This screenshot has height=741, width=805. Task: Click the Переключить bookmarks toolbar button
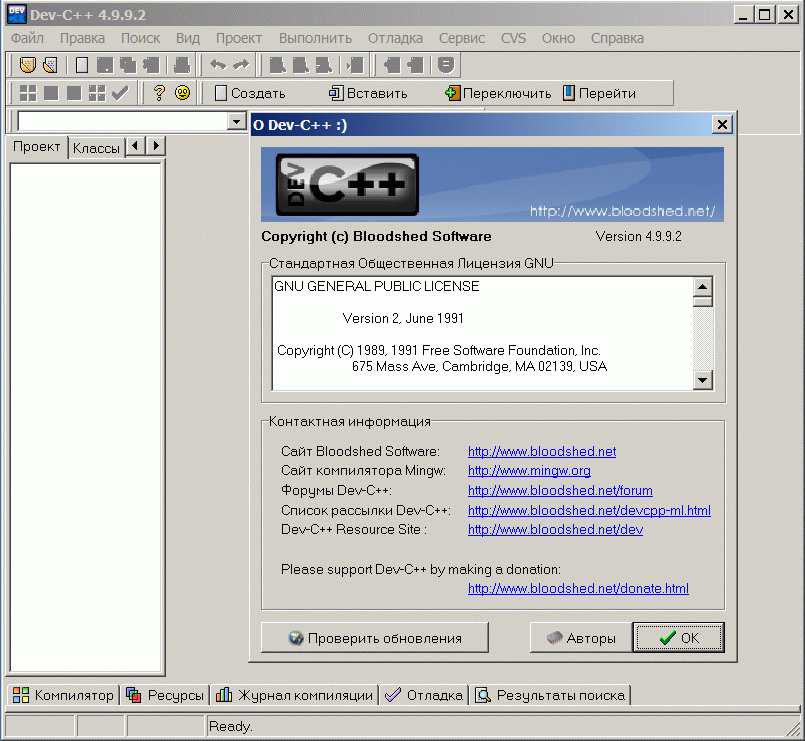498,93
